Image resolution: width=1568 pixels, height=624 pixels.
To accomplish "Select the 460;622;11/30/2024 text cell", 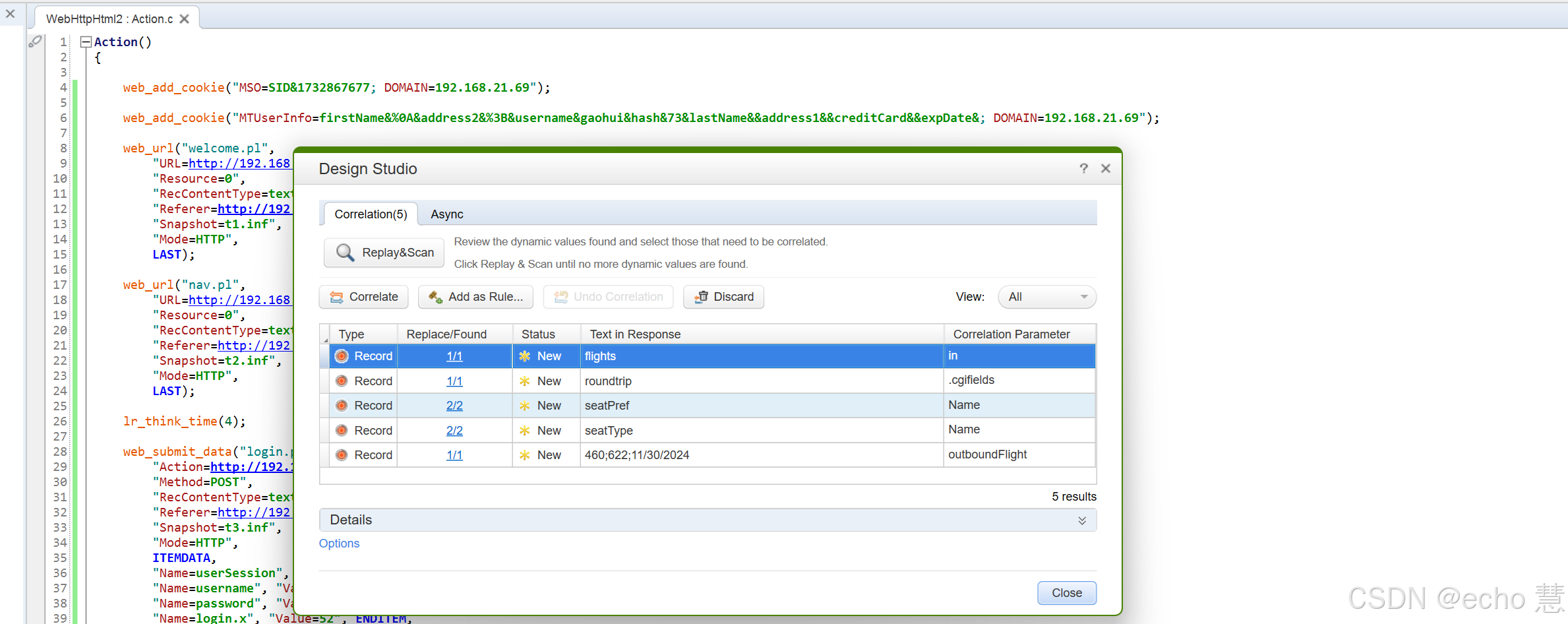I will point(762,455).
